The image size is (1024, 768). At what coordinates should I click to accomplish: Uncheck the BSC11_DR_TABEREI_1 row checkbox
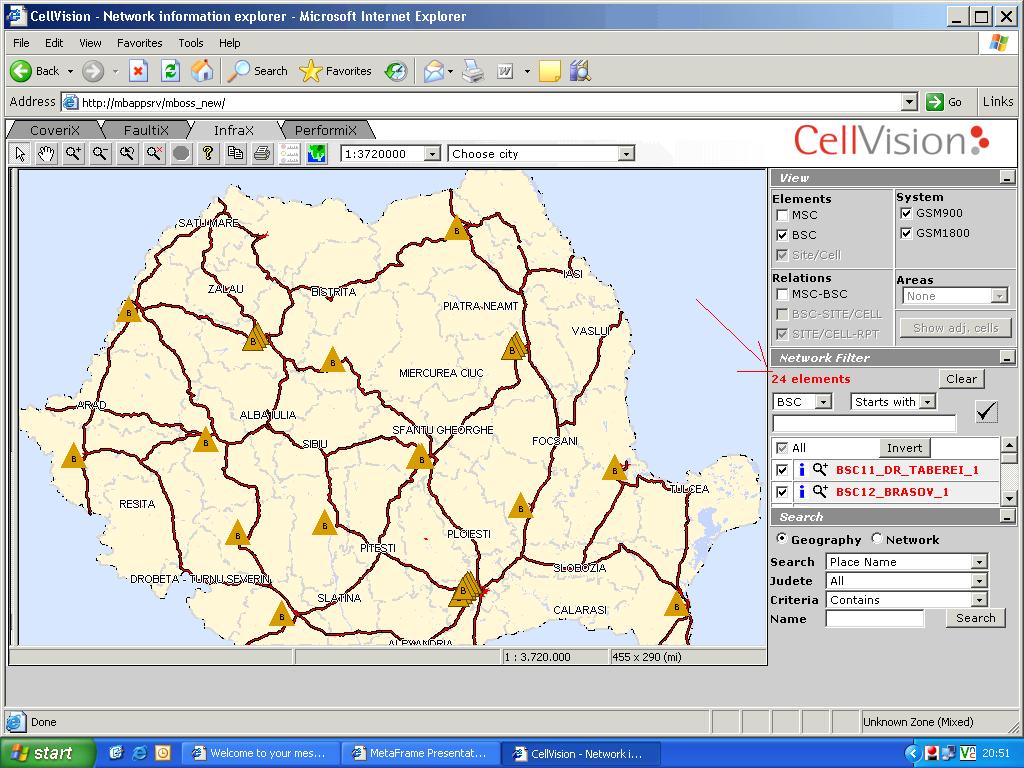pos(782,470)
